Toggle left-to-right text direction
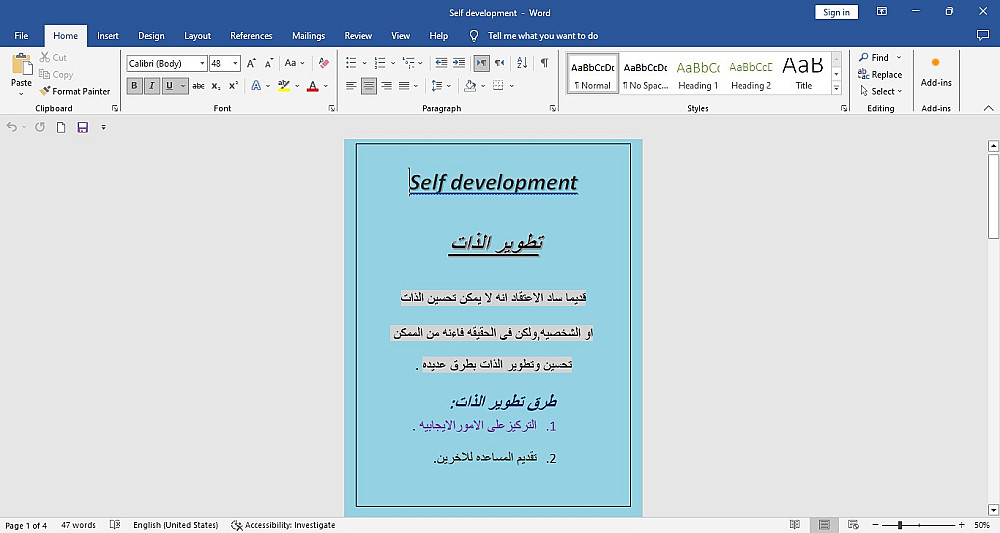 click(482, 63)
